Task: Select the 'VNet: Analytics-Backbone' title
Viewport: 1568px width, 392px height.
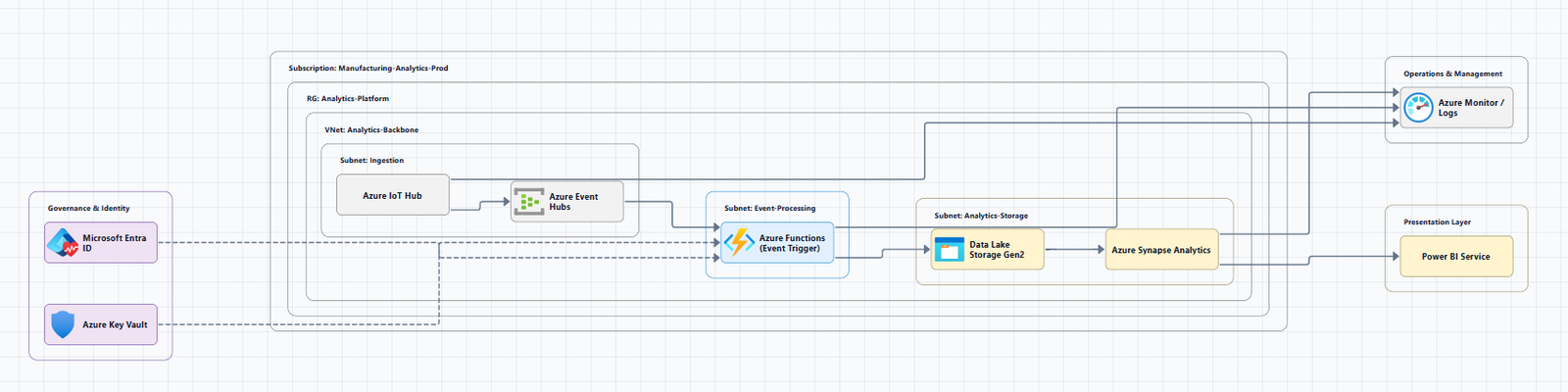Action: [371, 130]
